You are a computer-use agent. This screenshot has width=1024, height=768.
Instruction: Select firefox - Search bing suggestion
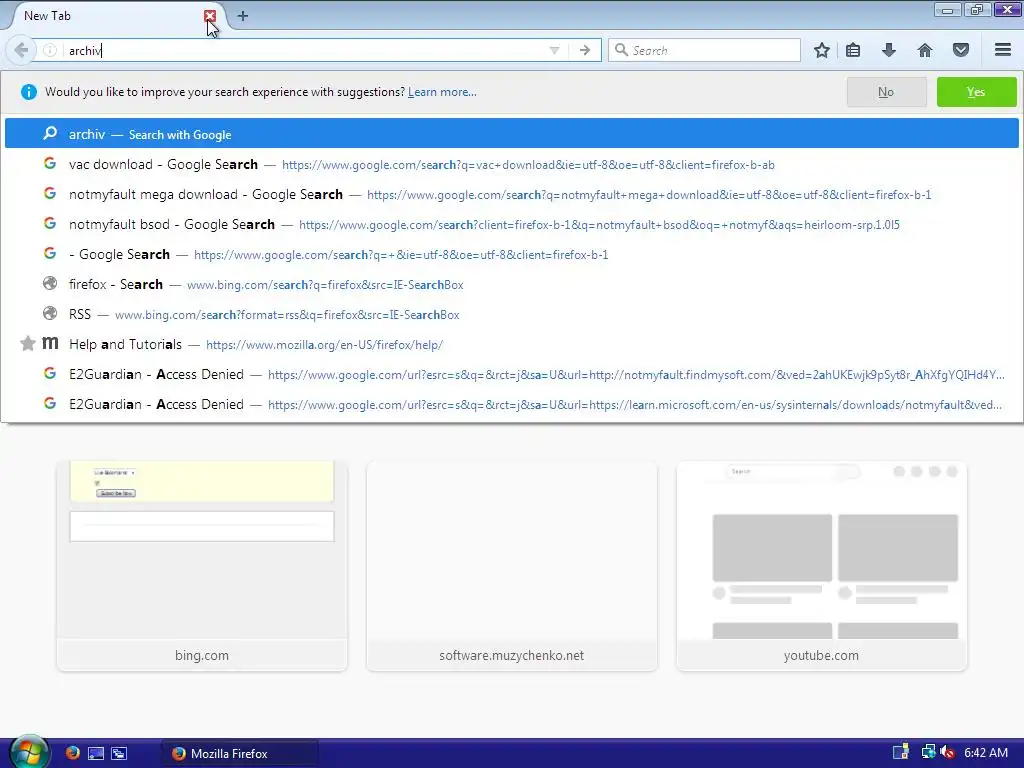coord(511,285)
